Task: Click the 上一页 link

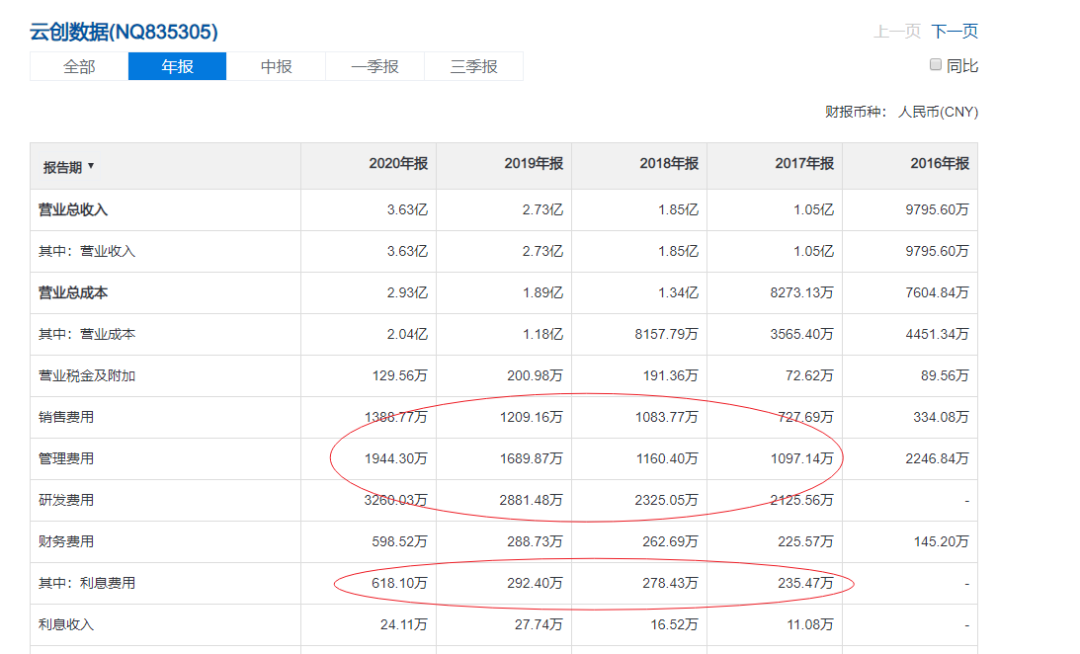Action: pyautogui.click(x=897, y=31)
